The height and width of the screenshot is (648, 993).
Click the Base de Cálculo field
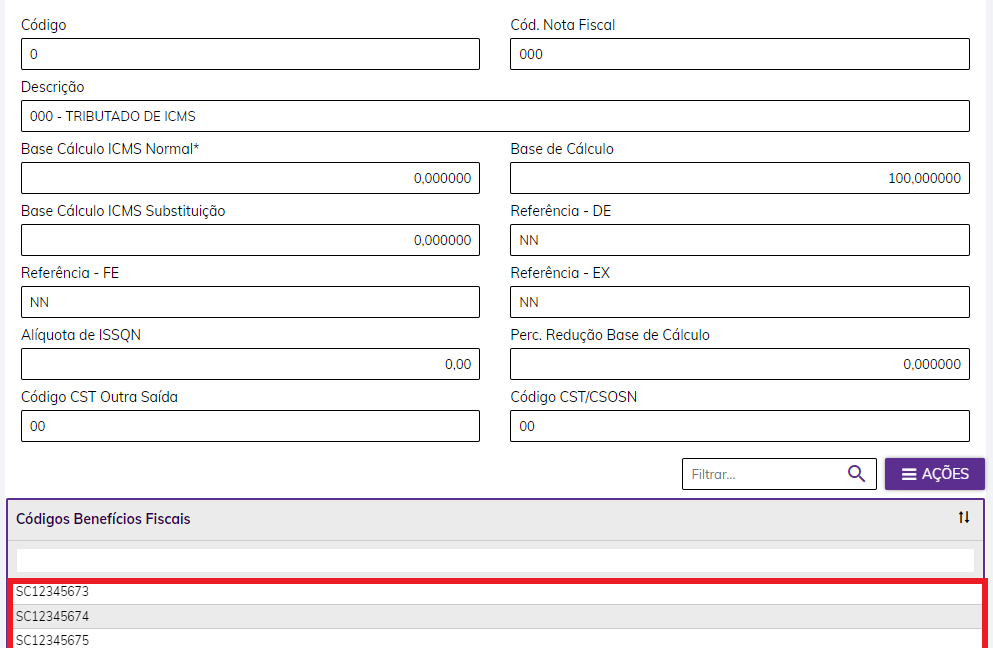click(739, 178)
